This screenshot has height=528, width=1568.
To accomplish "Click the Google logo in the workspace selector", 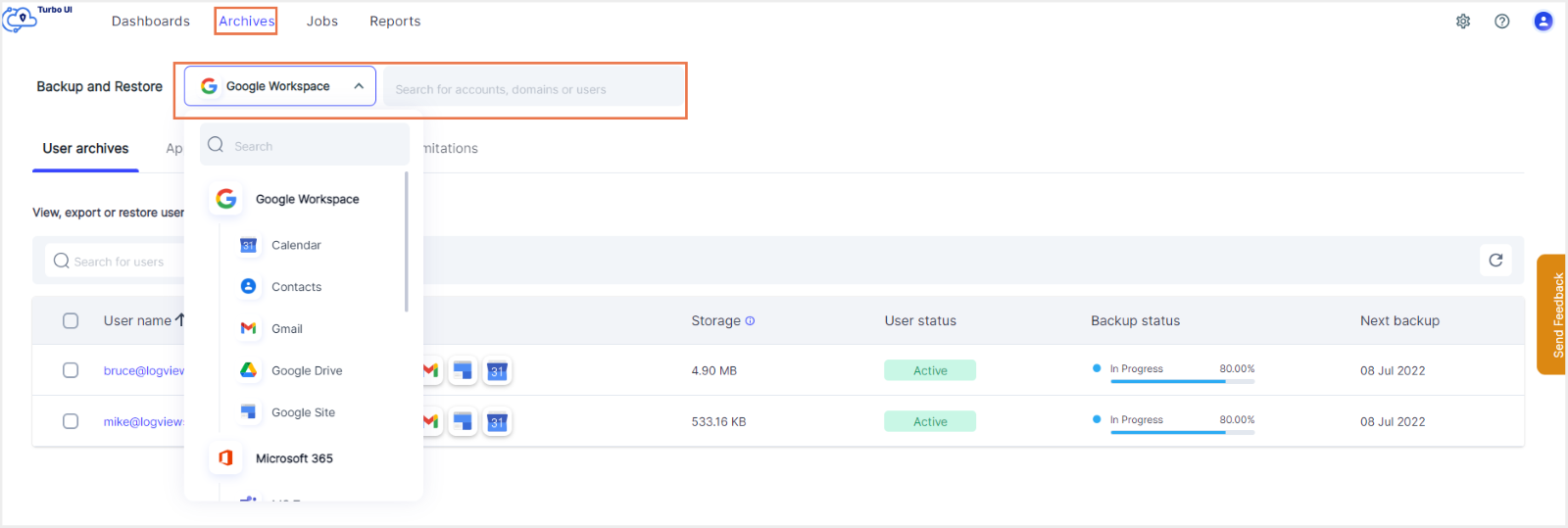I will [x=209, y=86].
